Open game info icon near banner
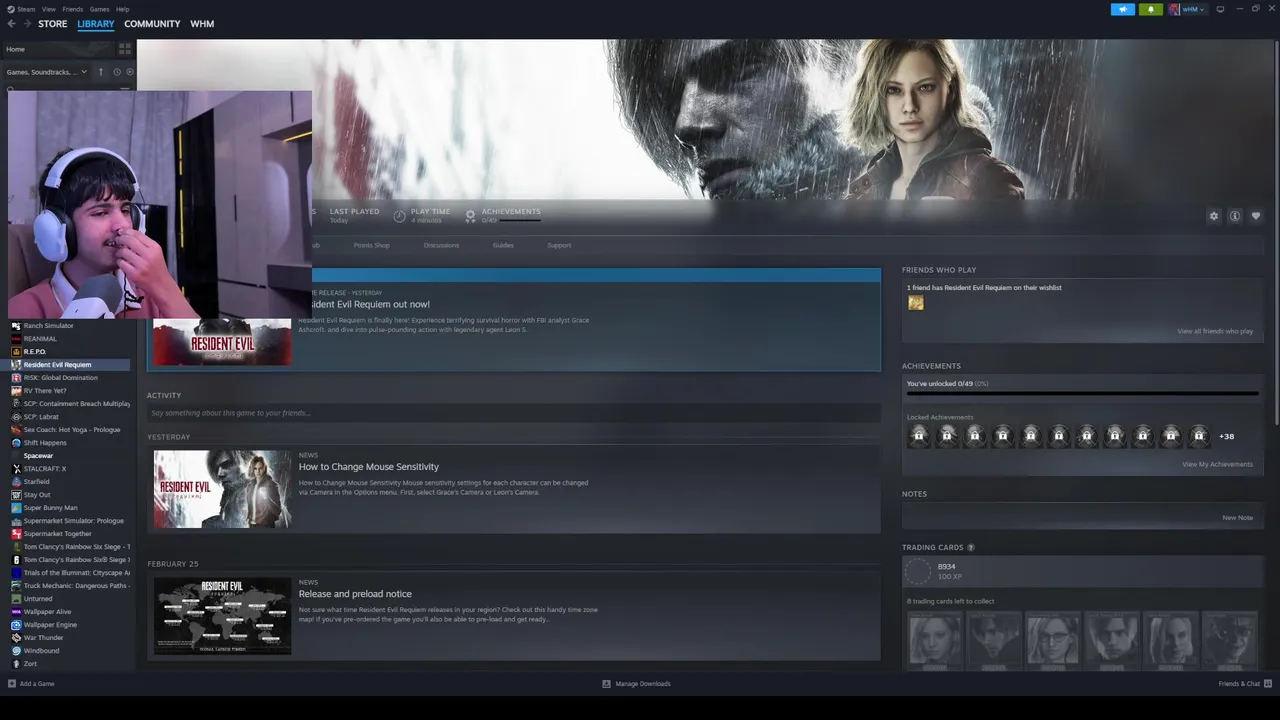 tap(1235, 216)
